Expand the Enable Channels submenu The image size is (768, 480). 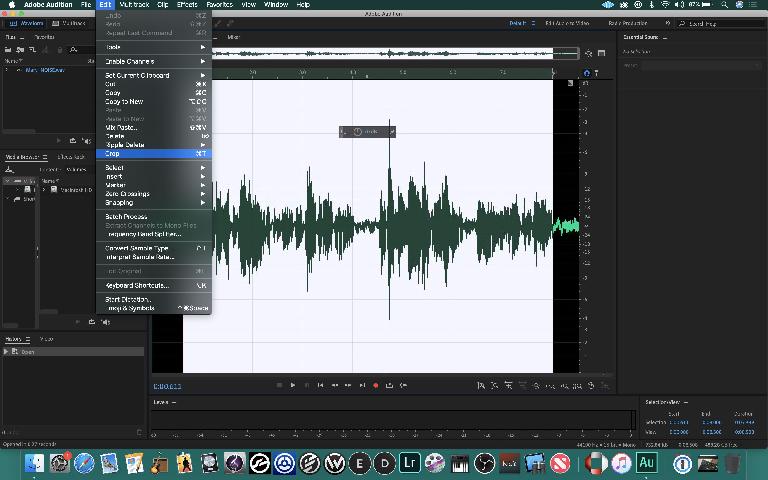pos(154,61)
